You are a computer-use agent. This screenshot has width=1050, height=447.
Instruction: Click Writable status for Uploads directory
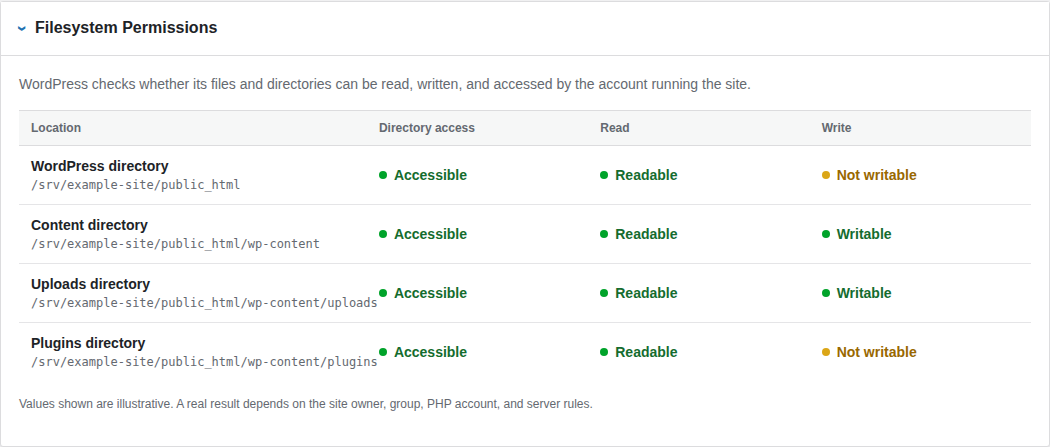(864, 293)
